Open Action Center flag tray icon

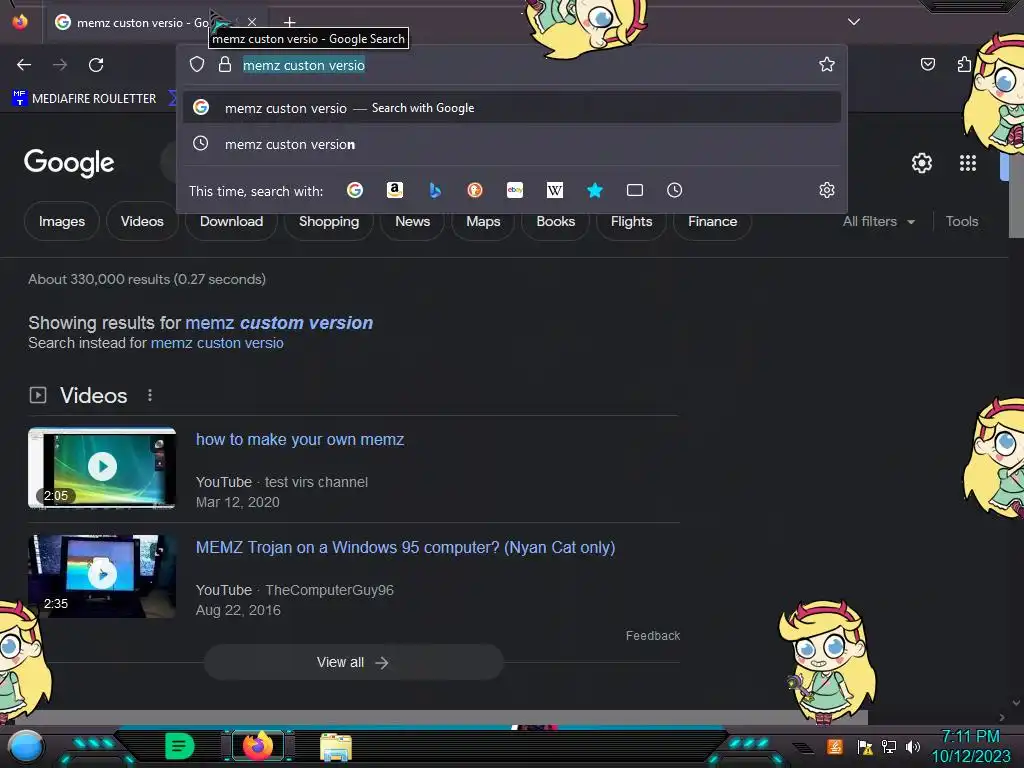865,746
